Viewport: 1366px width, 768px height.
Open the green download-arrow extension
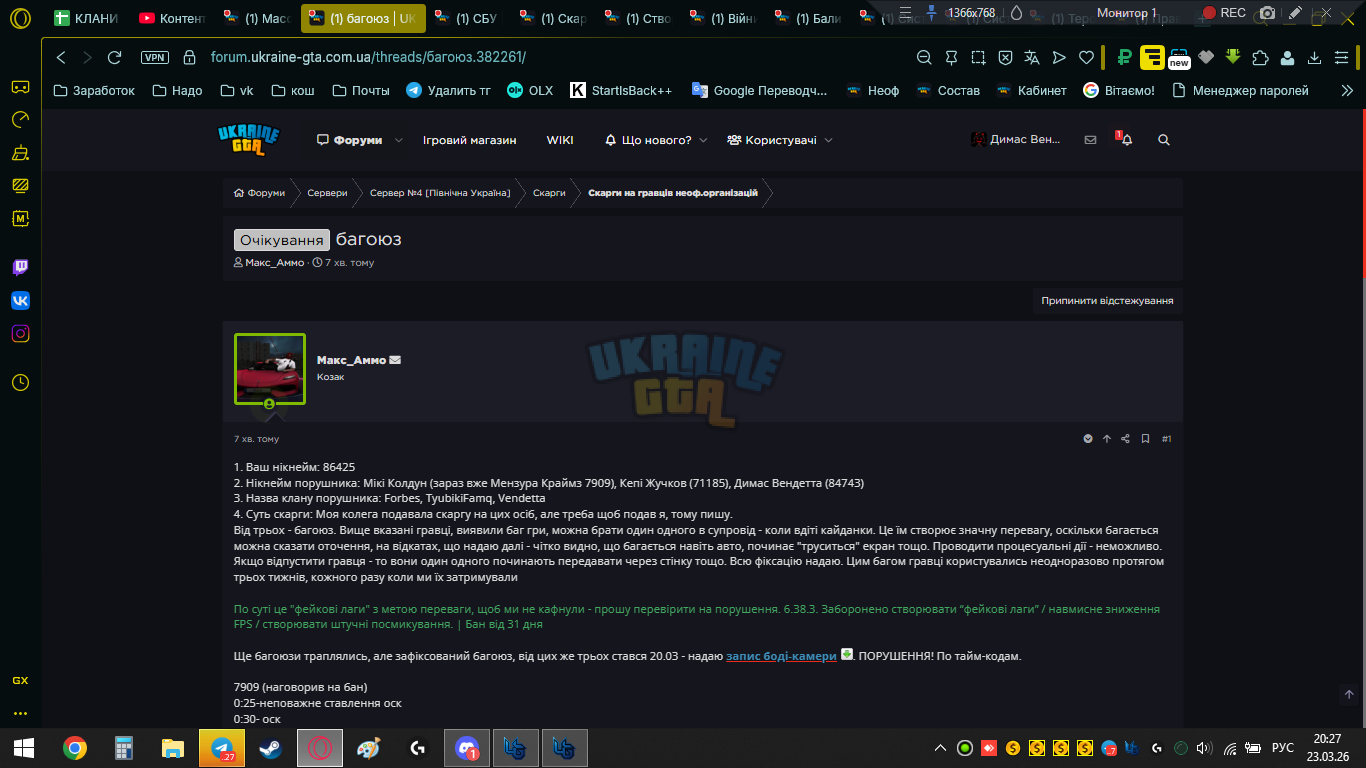pyautogui.click(x=1233, y=57)
